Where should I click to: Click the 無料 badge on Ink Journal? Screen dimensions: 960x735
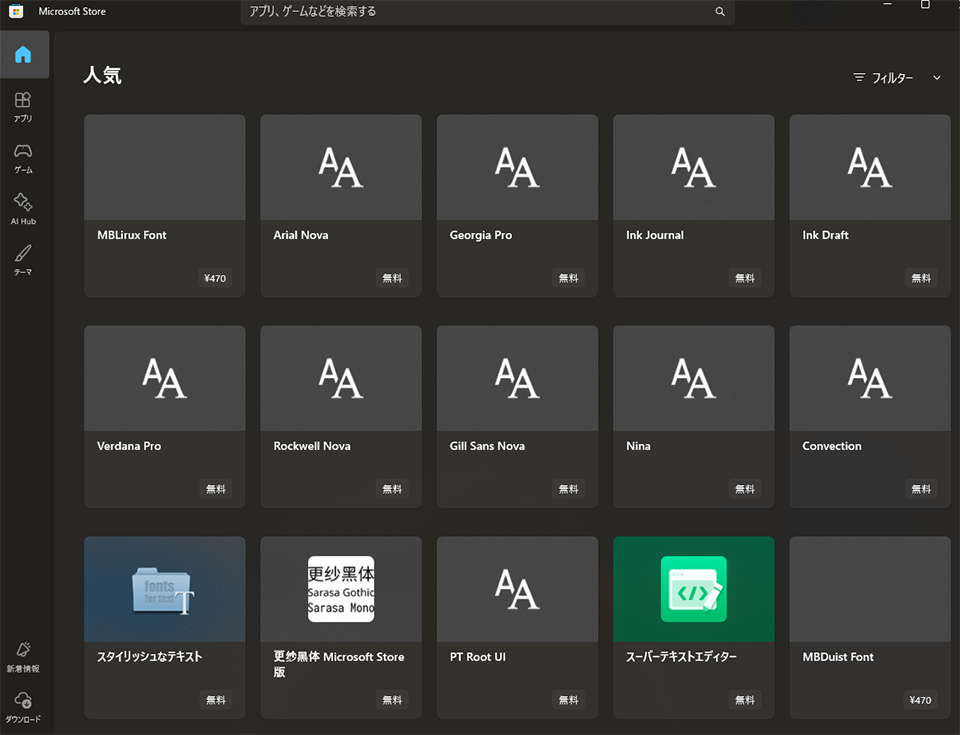744,278
